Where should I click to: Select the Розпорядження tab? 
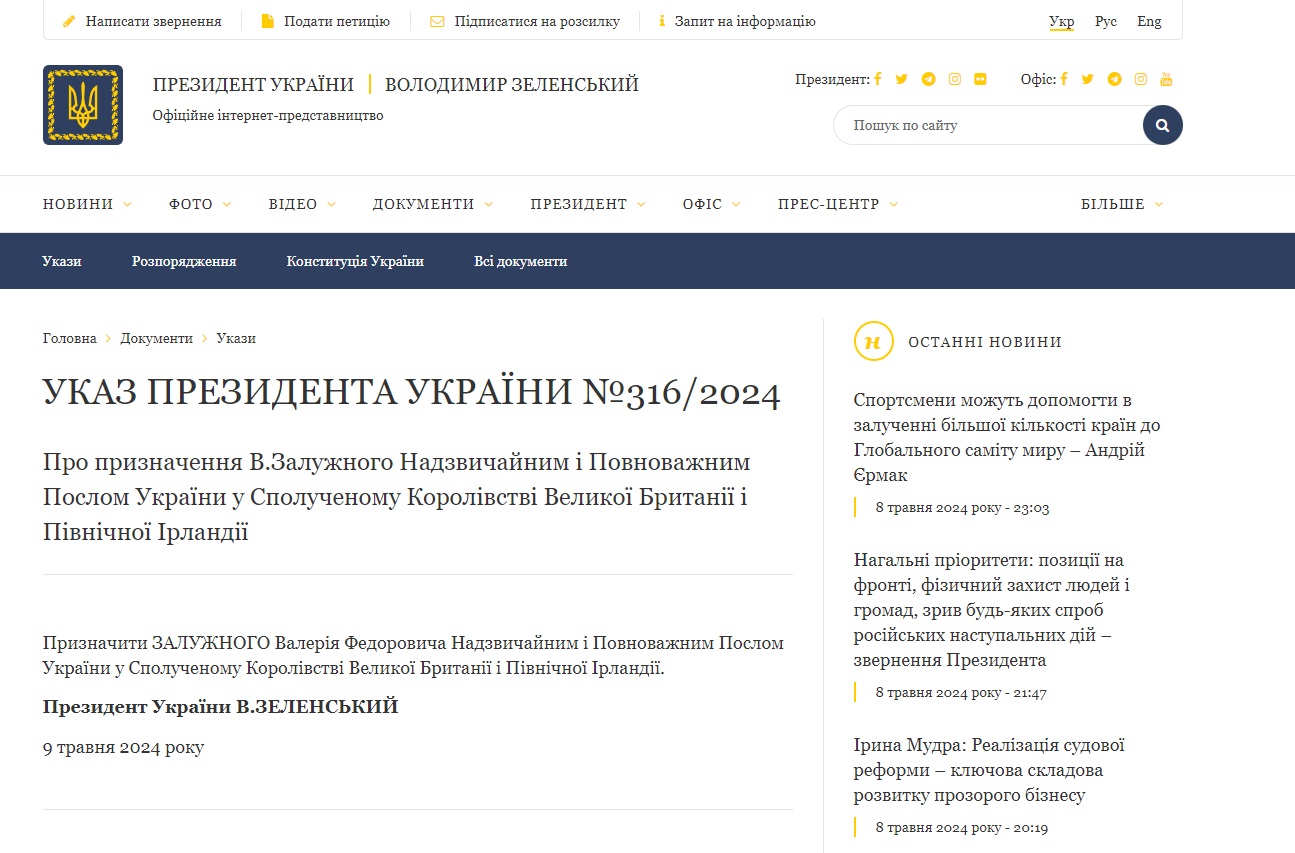pos(184,261)
